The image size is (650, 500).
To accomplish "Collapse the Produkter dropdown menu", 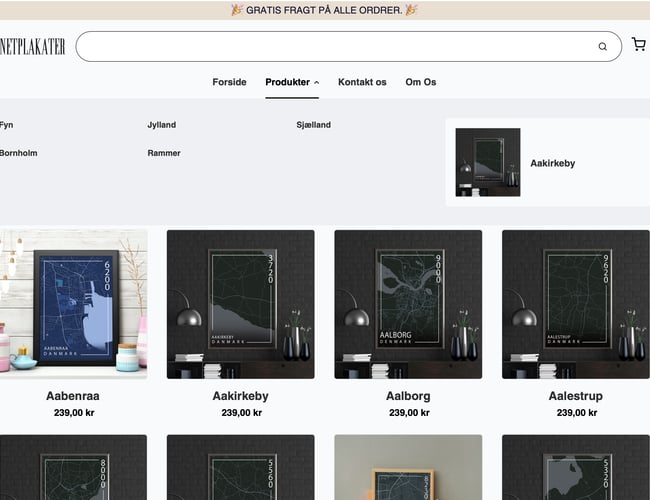I will pos(292,82).
